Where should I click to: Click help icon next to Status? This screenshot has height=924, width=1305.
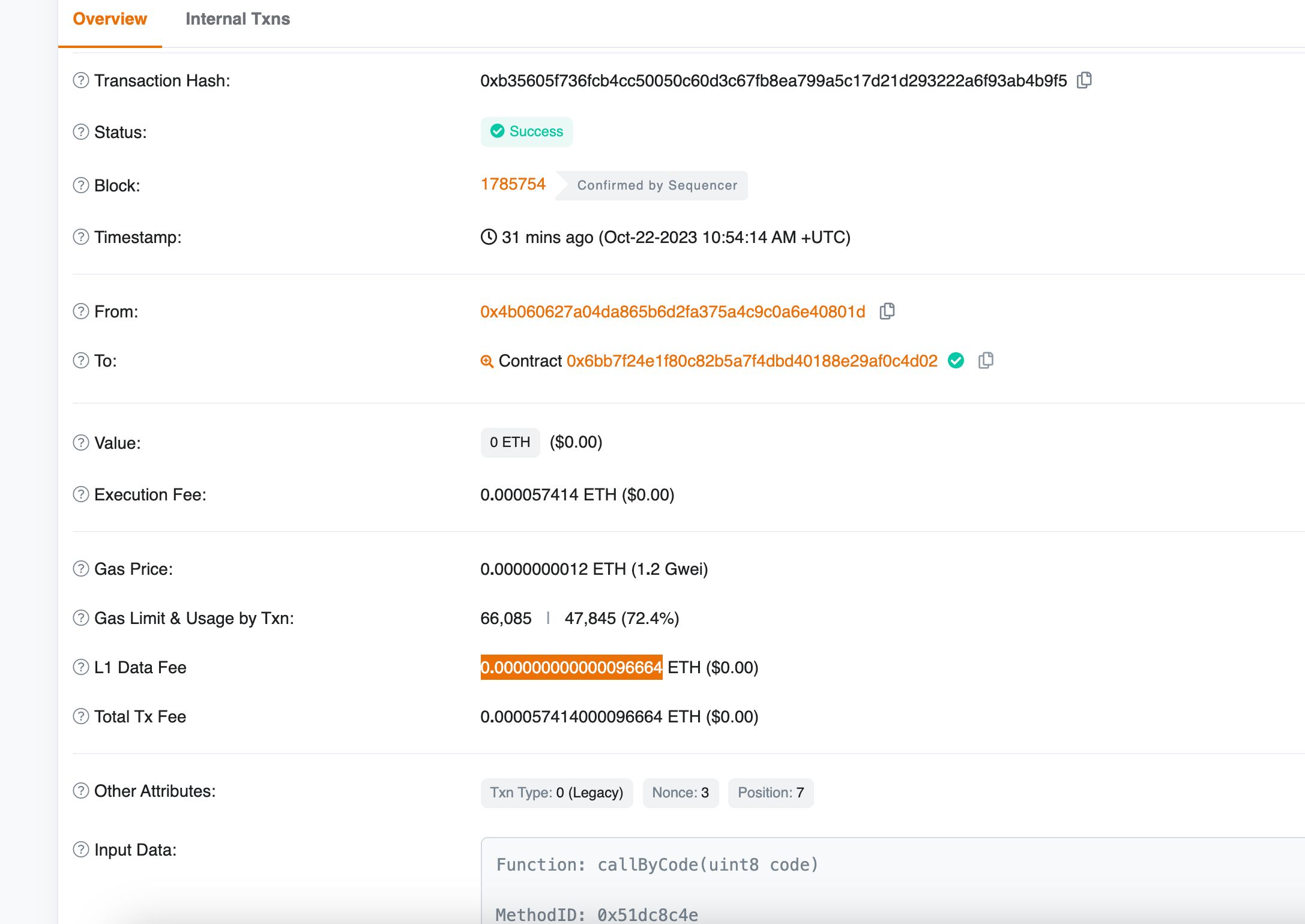tap(81, 132)
